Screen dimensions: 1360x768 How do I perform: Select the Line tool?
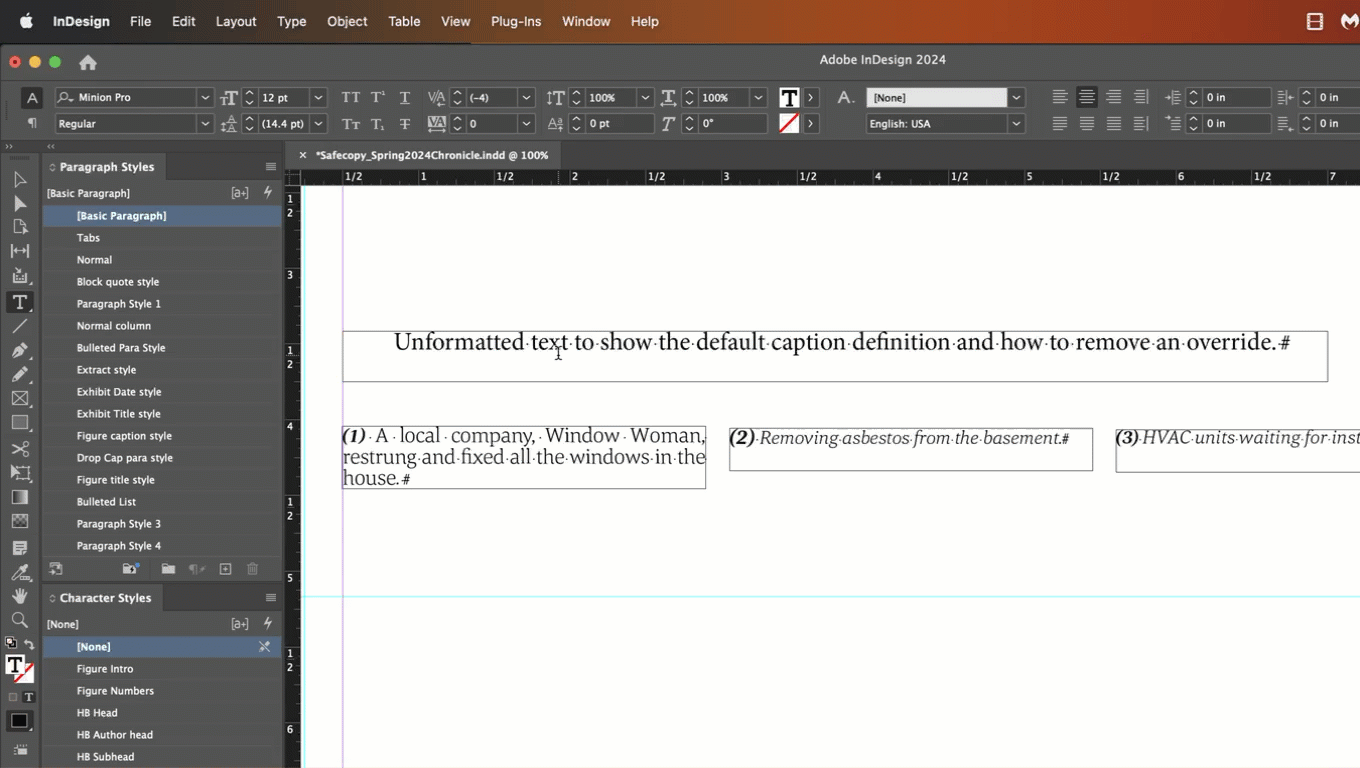point(19,326)
